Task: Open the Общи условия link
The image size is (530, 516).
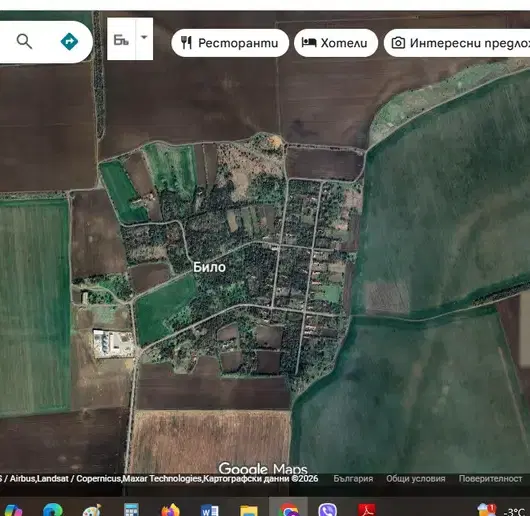Action: coord(415,478)
